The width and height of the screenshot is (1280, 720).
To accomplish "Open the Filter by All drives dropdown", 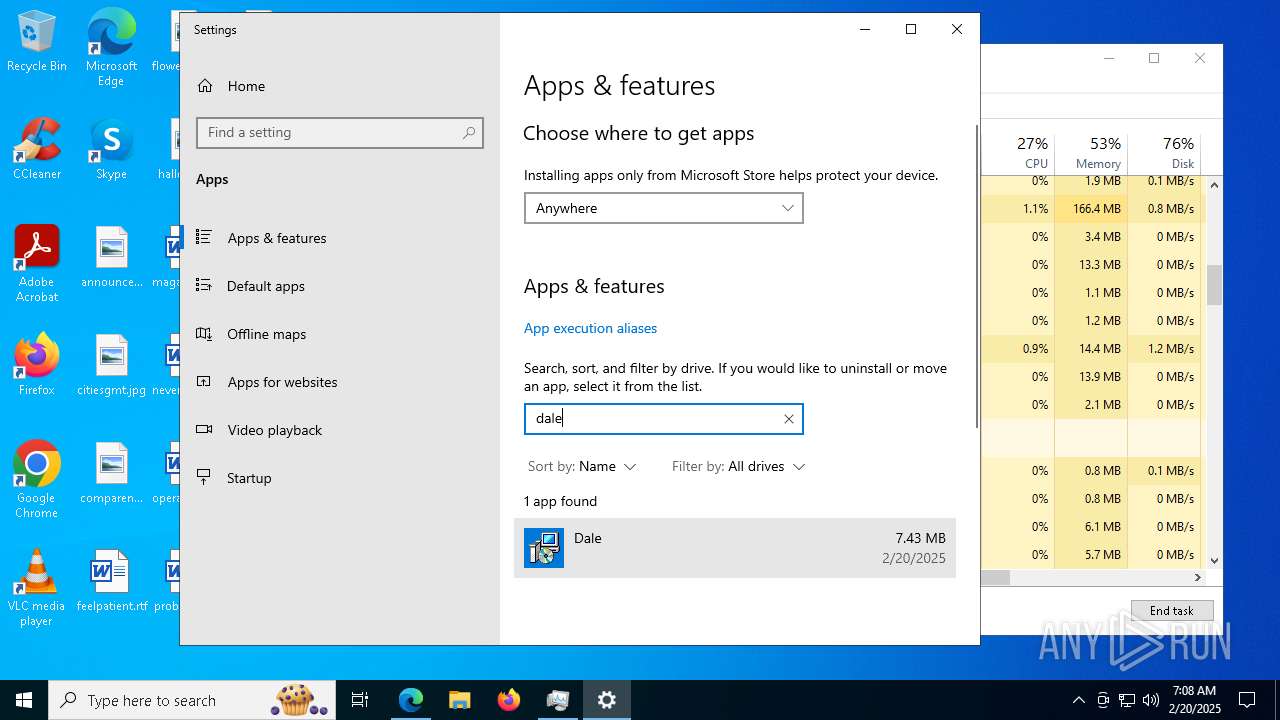I will tap(738, 467).
